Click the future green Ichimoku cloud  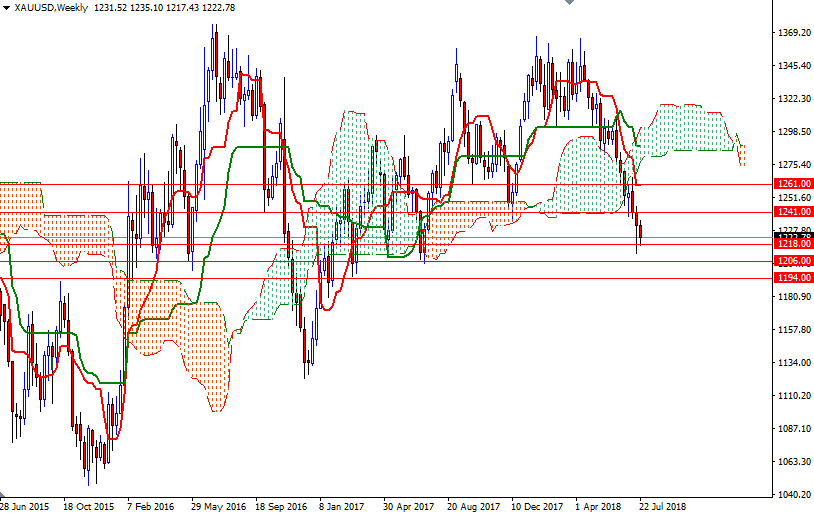(690, 130)
